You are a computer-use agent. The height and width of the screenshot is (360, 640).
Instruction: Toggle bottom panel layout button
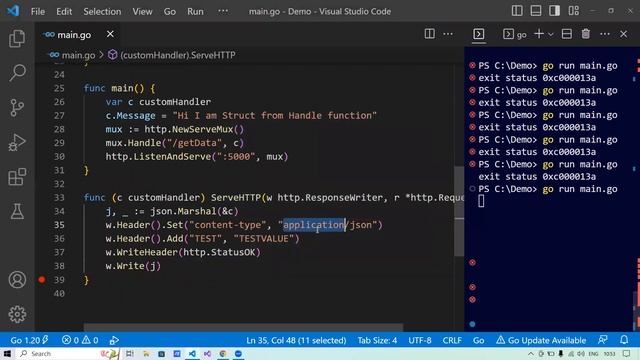pos(536,11)
